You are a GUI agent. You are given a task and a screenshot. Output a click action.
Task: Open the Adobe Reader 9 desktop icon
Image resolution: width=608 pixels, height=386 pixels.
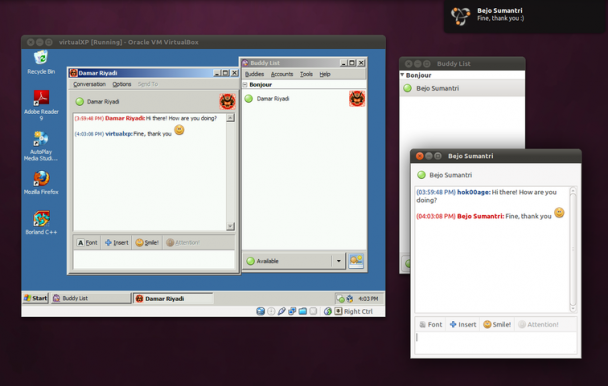[x=41, y=105]
